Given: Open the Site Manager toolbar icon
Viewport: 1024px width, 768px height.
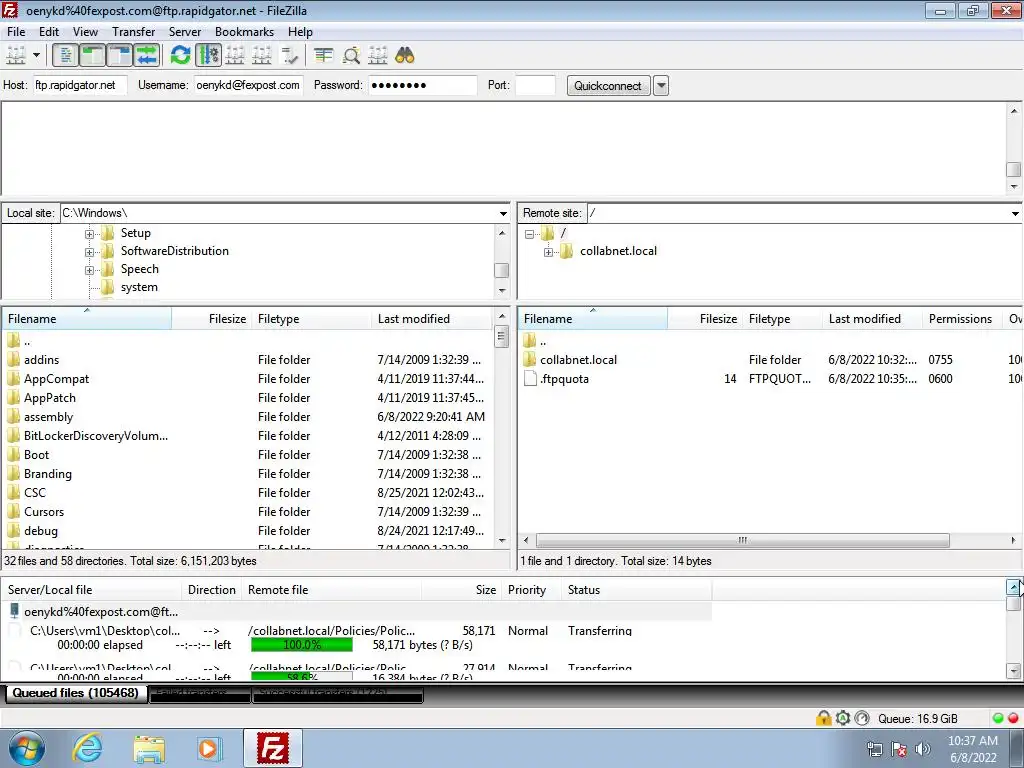Looking at the screenshot, I should pos(16,56).
